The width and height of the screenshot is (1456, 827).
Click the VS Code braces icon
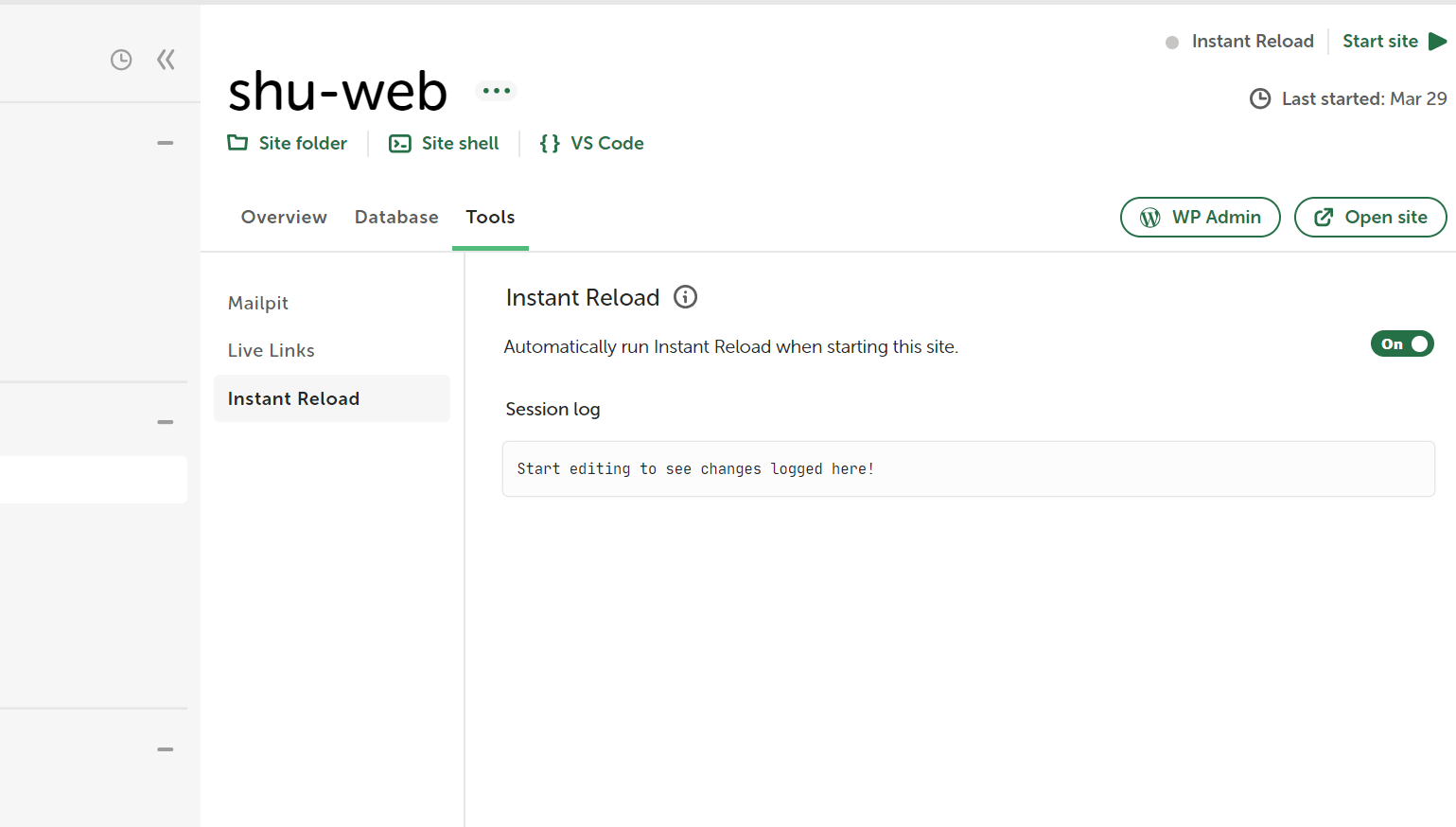(550, 144)
